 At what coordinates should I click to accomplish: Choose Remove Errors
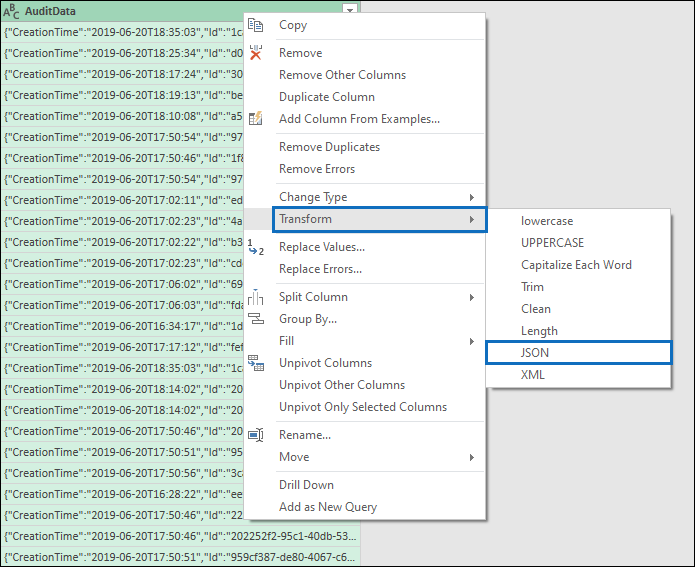pos(364,169)
